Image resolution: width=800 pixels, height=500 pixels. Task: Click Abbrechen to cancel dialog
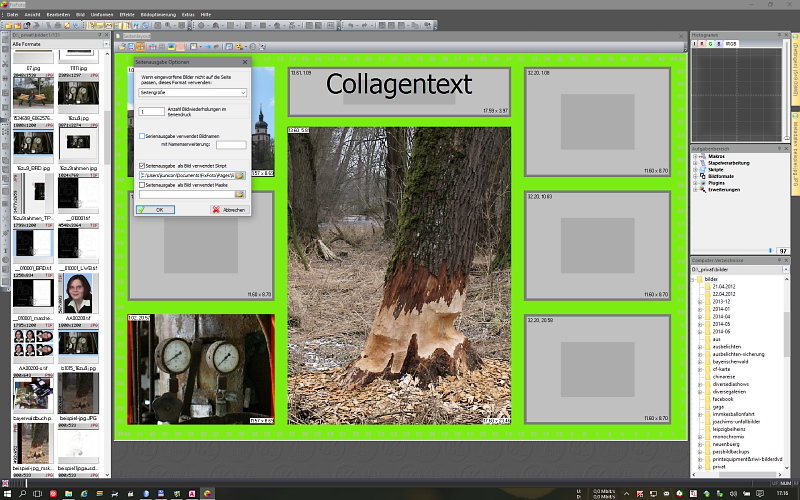[229, 210]
